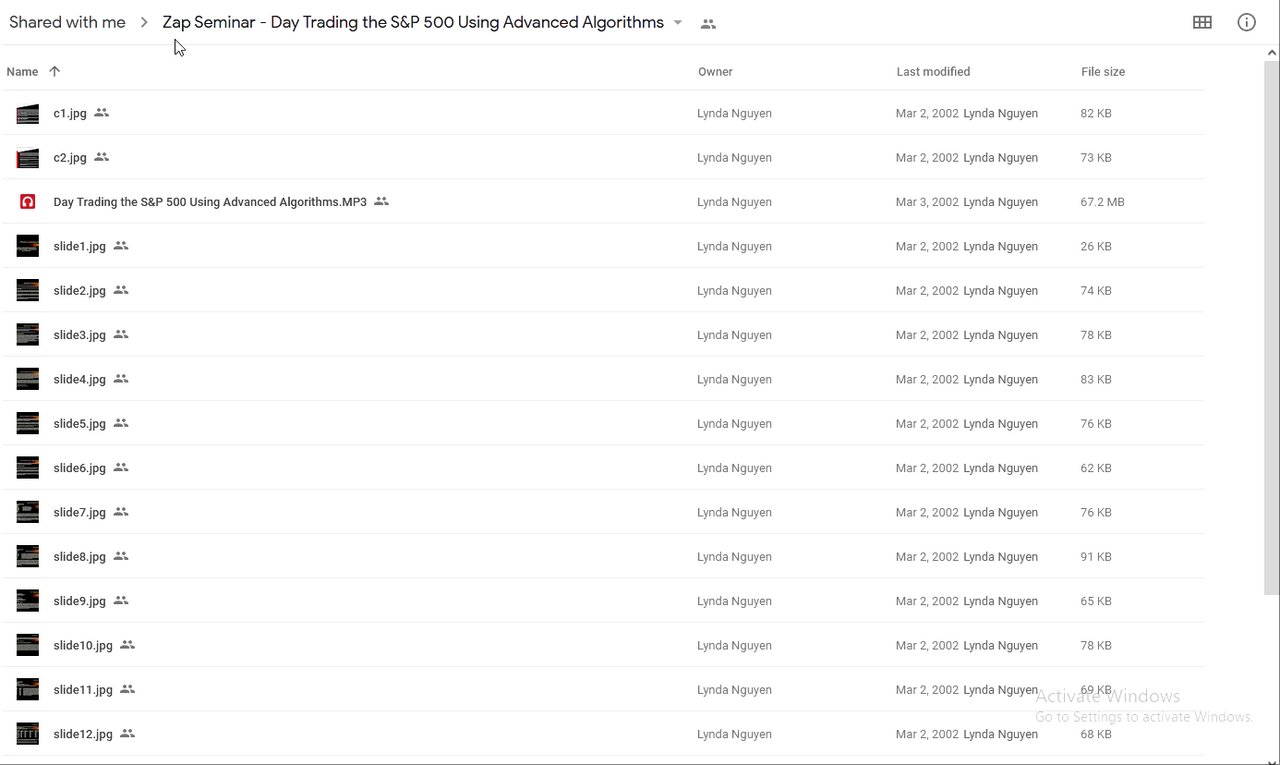The width and height of the screenshot is (1280, 765).
Task: Select slide12.jpg thumbnail icon
Action: (28, 734)
